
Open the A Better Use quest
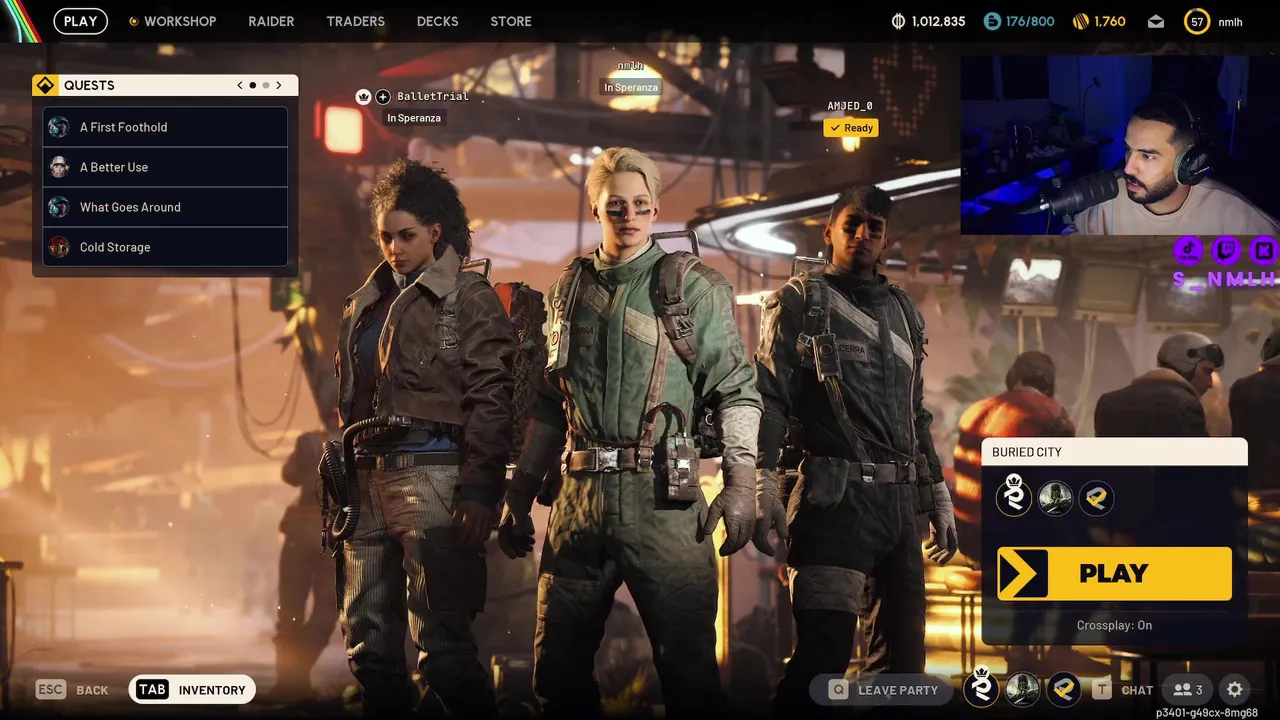165,167
